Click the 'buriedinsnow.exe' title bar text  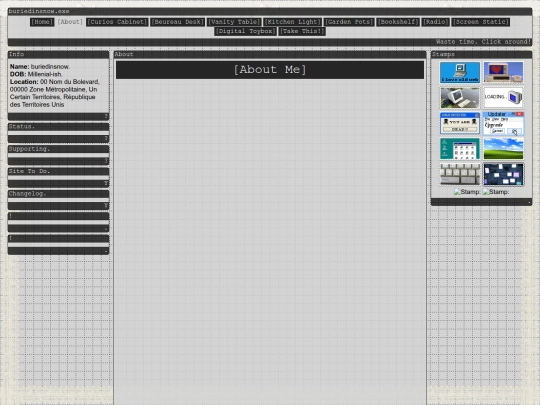tap(39, 11)
